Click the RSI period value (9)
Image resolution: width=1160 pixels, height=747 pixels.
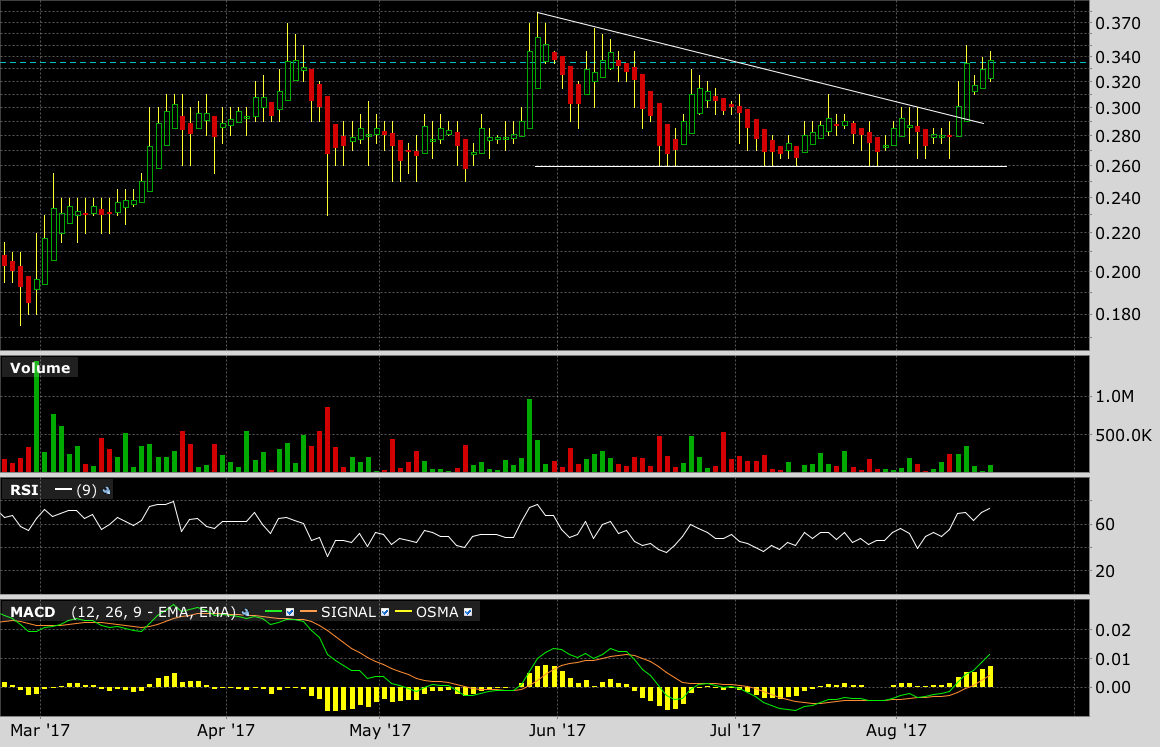coord(87,490)
